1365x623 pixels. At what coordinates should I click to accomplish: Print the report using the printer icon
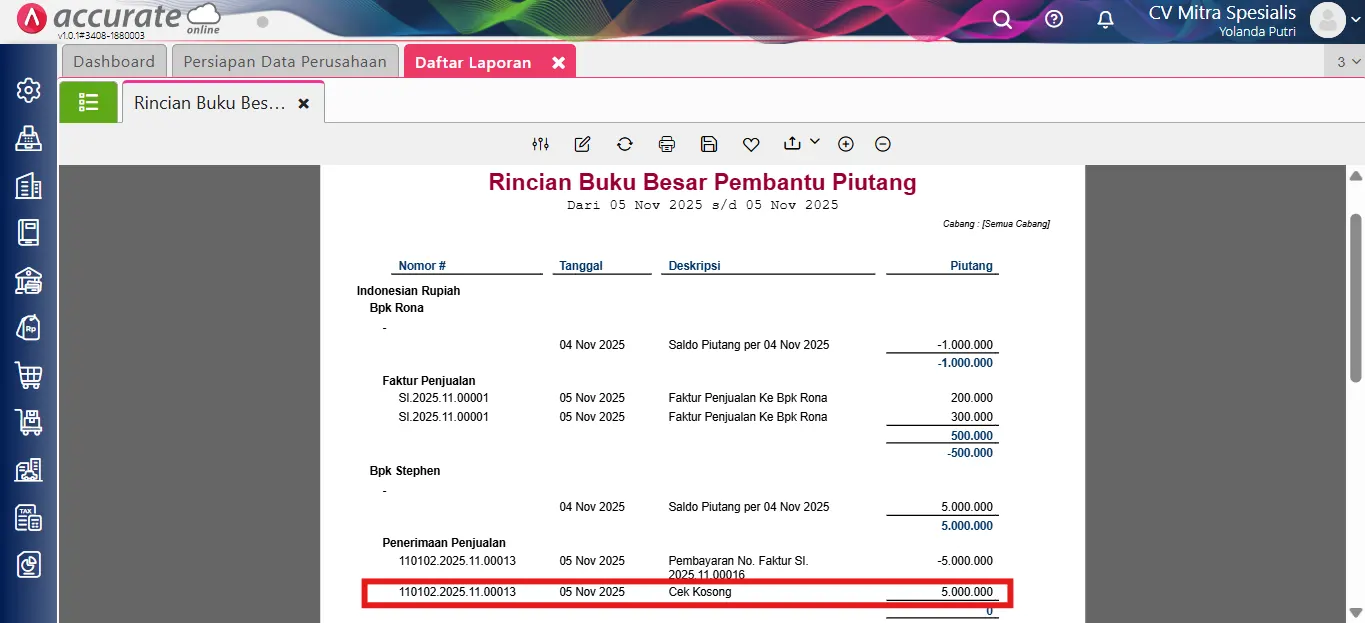click(x=667, y=144)
